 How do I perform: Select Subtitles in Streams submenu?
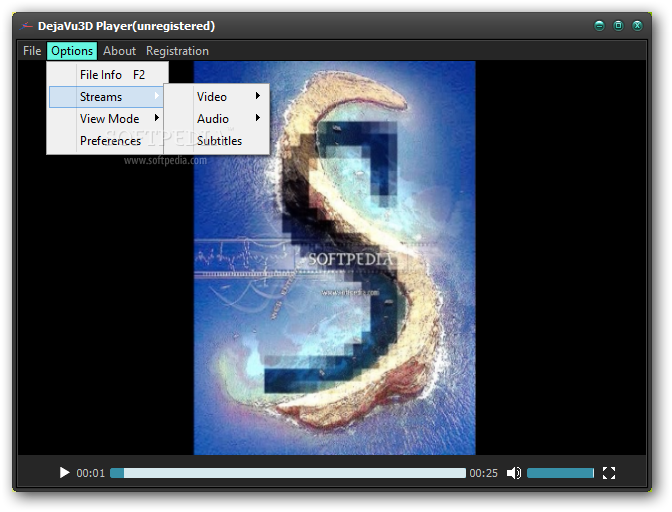point(217,141)
